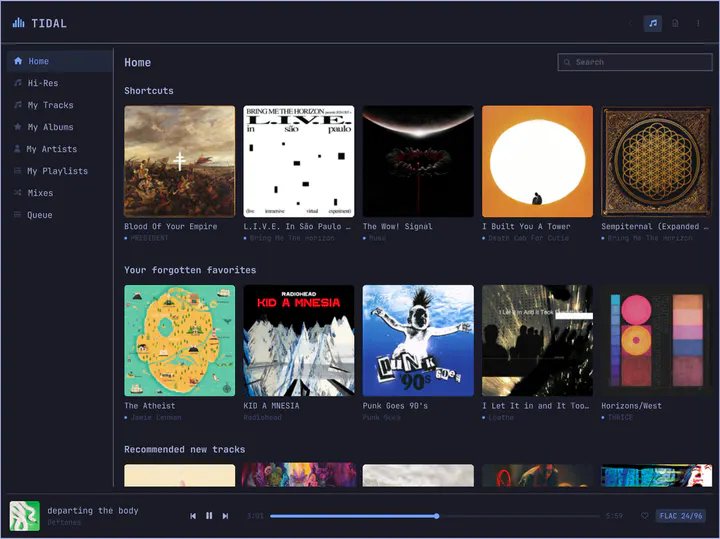This screenshot has height=539, width=720.
Task: Click the 'Your forgotten favorites' heading
Action: pyautogui.click(x=190, y=270)
